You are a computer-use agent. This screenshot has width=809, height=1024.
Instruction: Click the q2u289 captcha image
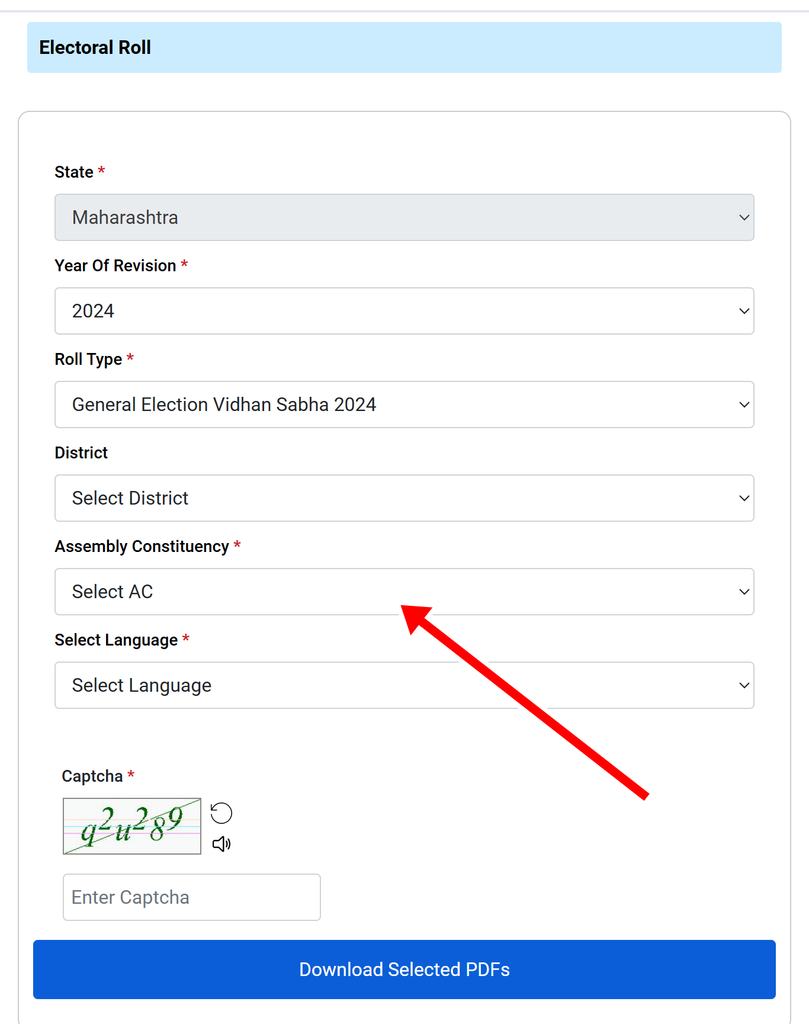click(132, 826)
